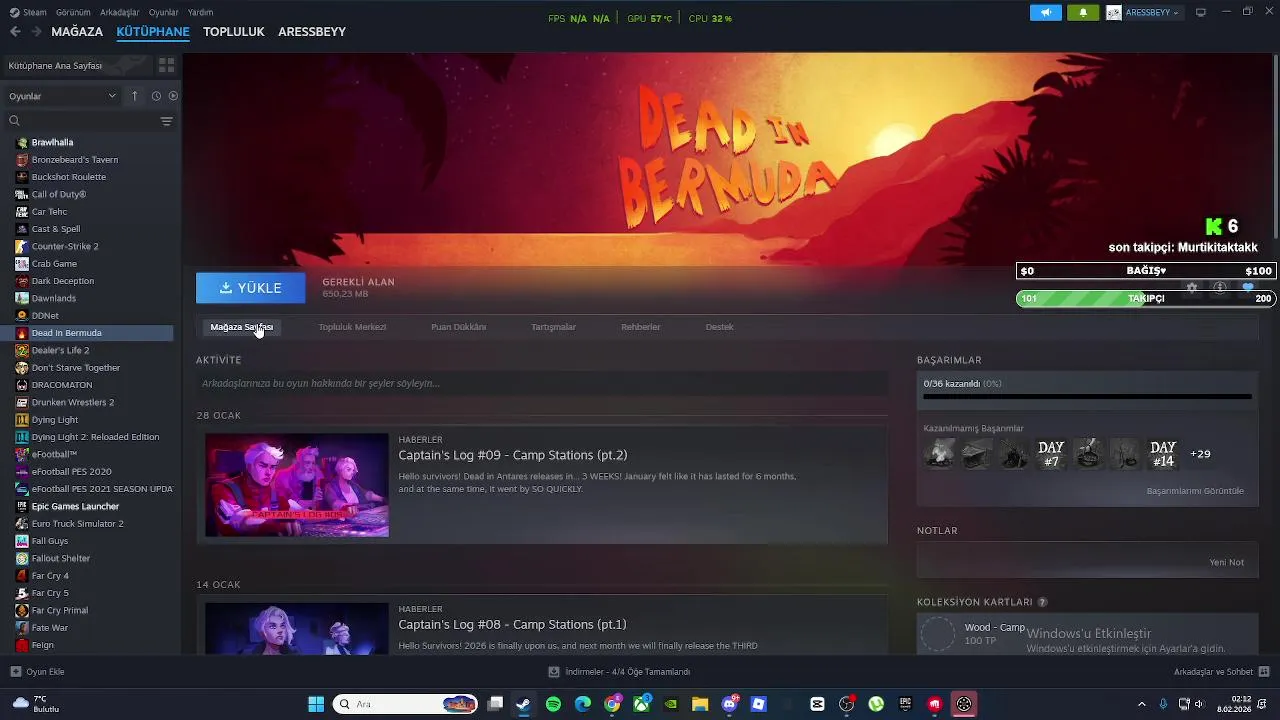Viewport: 1280px width, 720px height.
Task: Click the DAY #7 achievement icon
Action: click(1051, 454)
